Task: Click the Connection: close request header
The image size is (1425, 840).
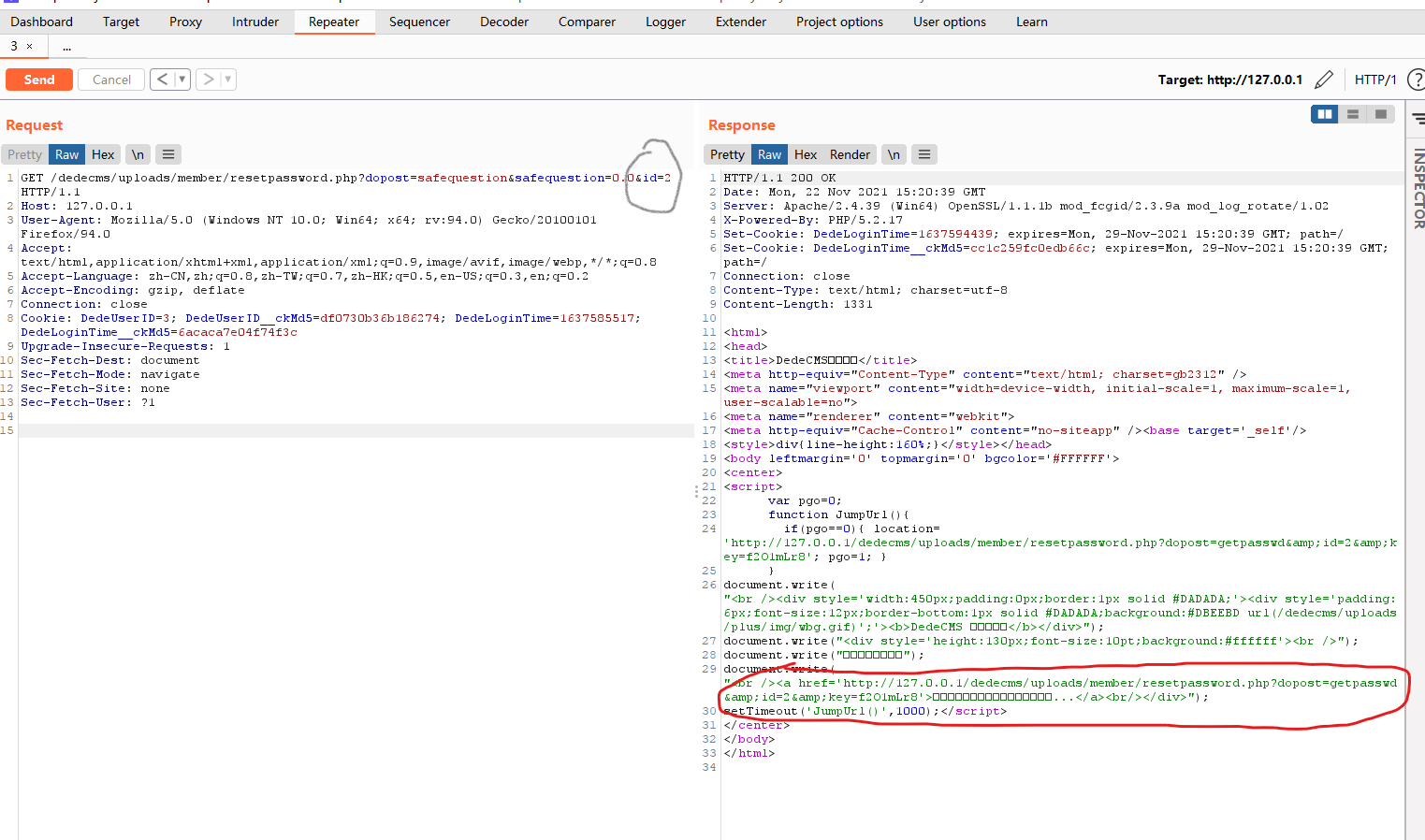Action: click(x=84, y=304)
